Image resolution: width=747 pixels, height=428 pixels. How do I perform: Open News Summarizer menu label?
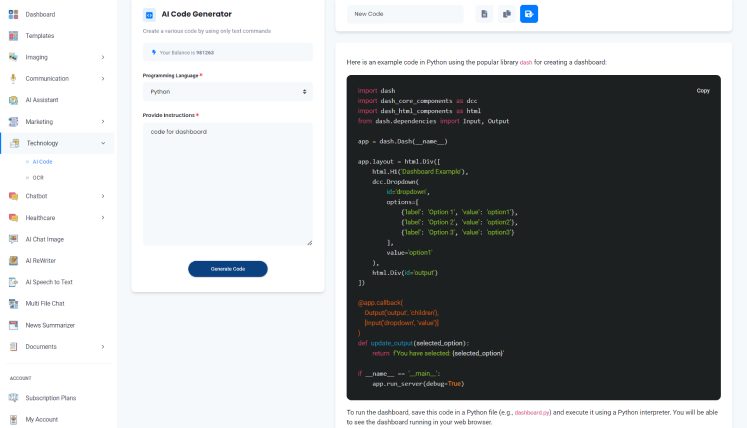click(x=50, y=325)
